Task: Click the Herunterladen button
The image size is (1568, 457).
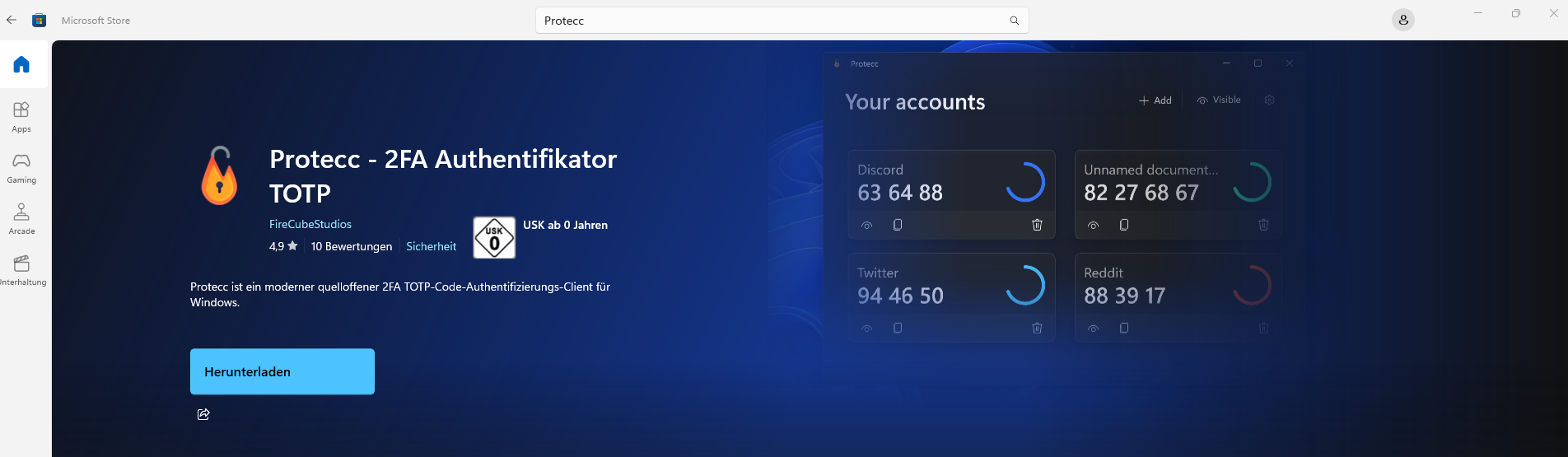Action: [x=282, y=371]
